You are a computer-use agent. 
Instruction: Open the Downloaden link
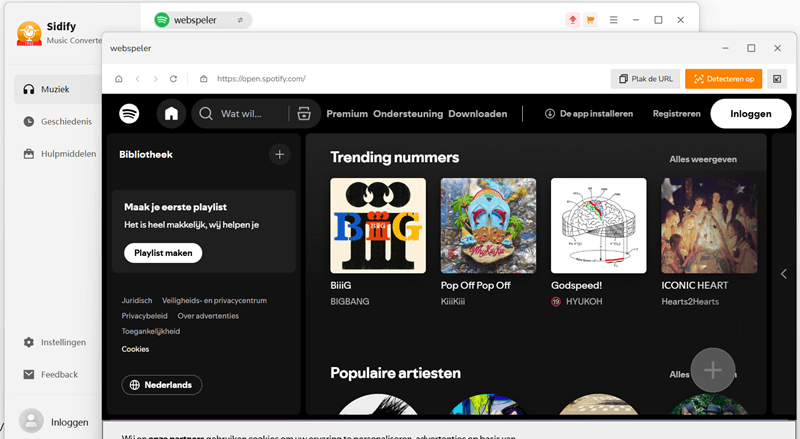pos(478,114)
